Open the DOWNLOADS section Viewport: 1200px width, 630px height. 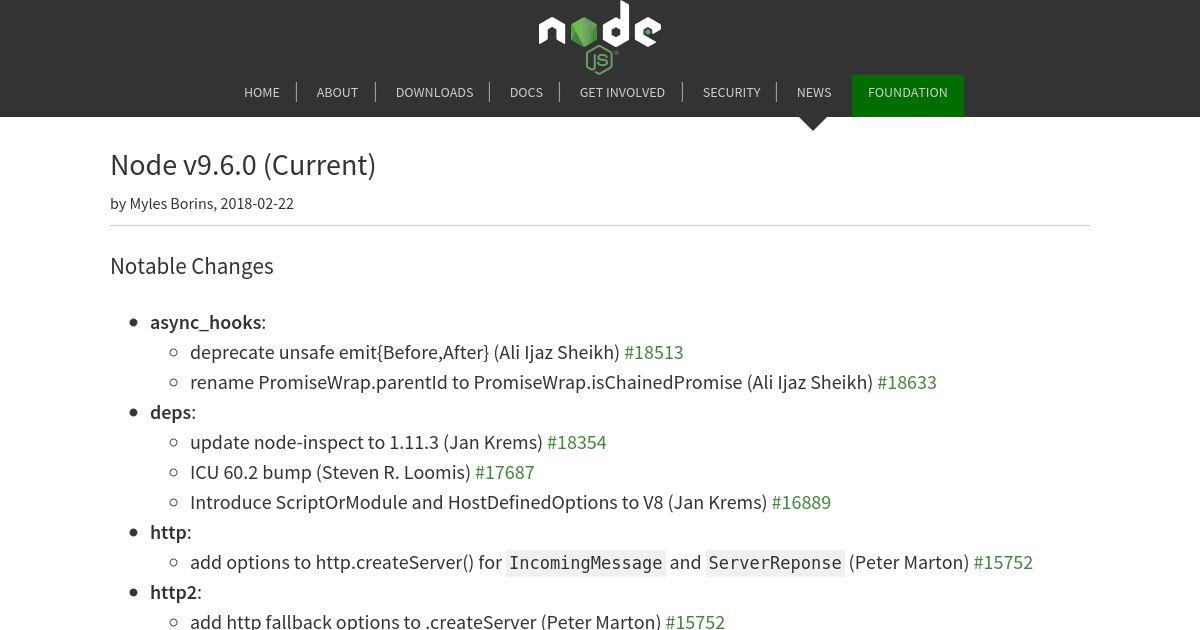[x=434, y=92]
